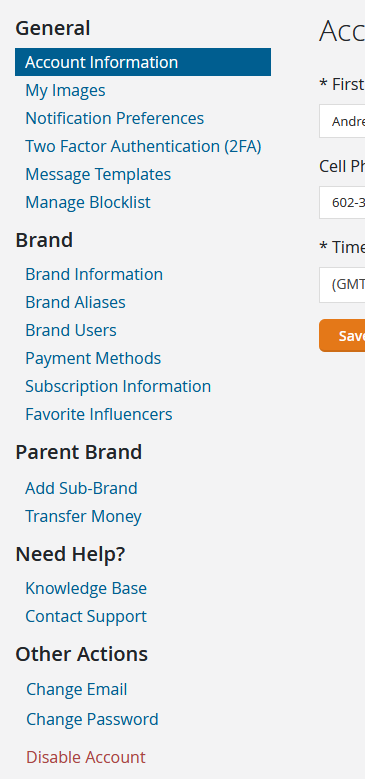This screenshot has height=779, width=365.
Task: Open Favorite Influencers
Action: (x=98, y=414)
